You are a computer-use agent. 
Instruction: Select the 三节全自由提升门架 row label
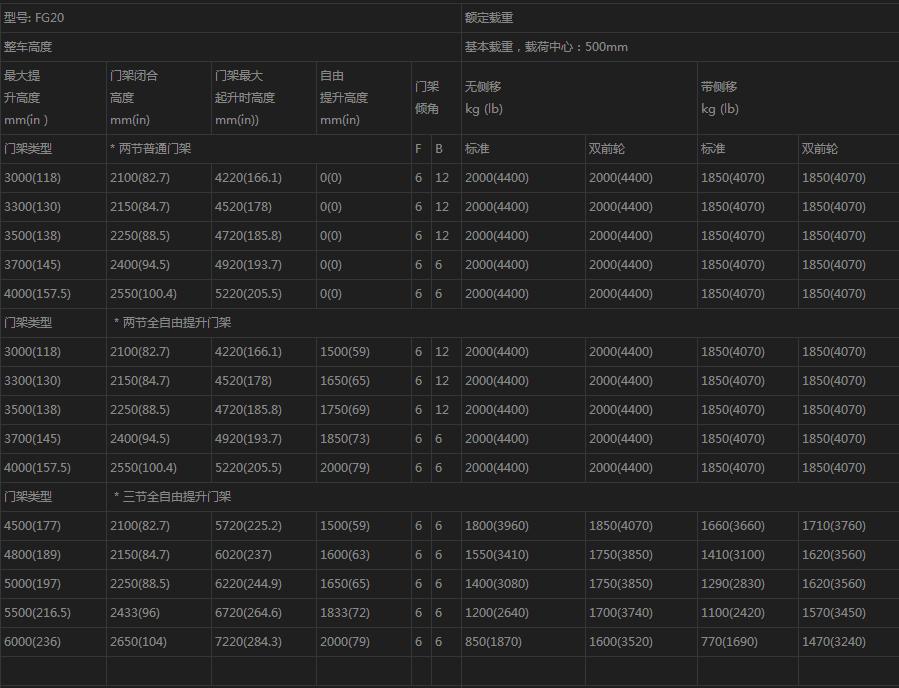click(176, 497)
